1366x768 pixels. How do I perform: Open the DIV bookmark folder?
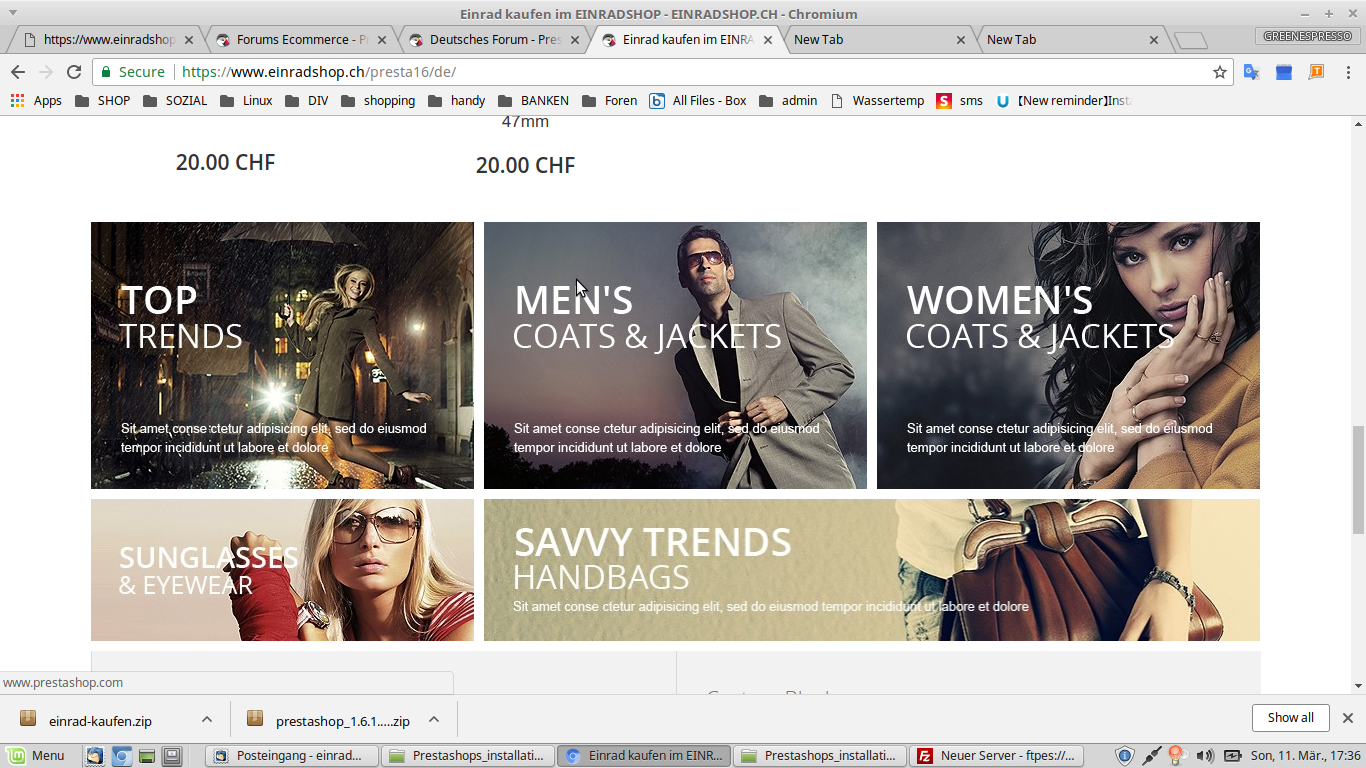click(x=307, y=100)
